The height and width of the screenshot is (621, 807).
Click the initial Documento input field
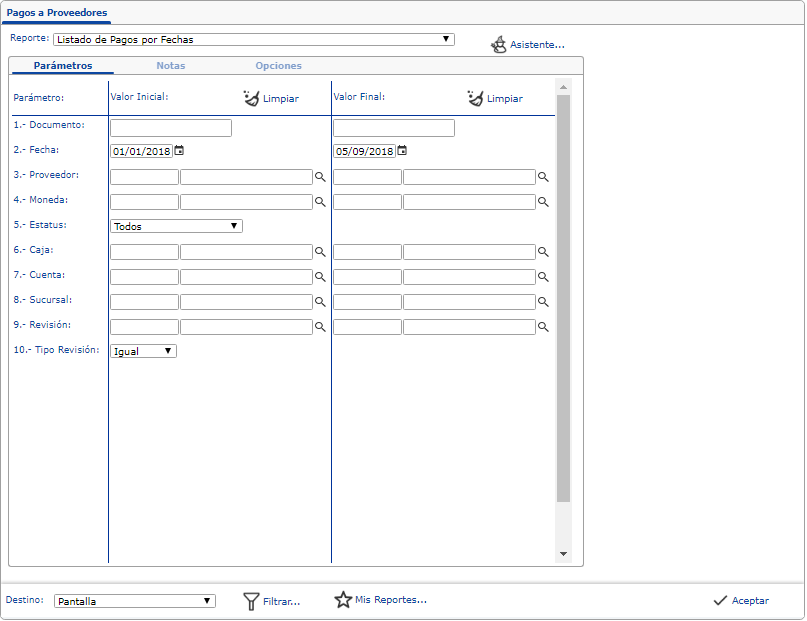tap(171, 128)
